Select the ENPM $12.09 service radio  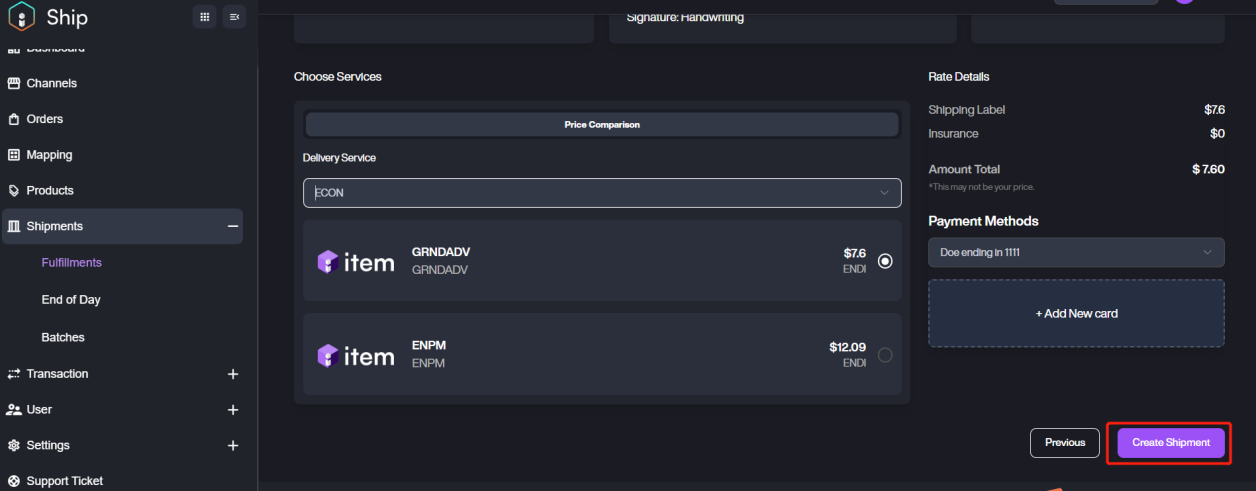tap(885, 354)
